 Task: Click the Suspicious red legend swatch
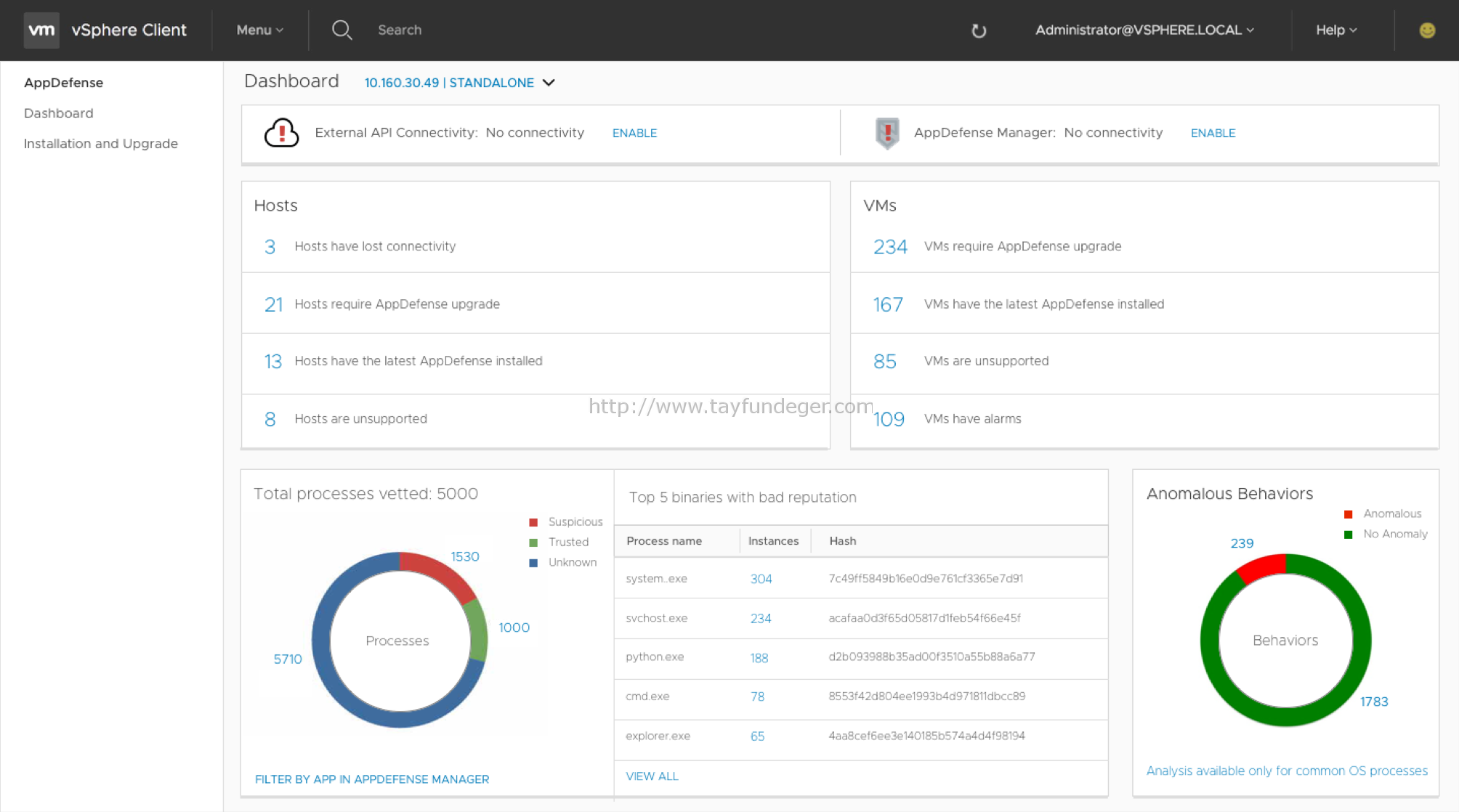tap(533, 522)
